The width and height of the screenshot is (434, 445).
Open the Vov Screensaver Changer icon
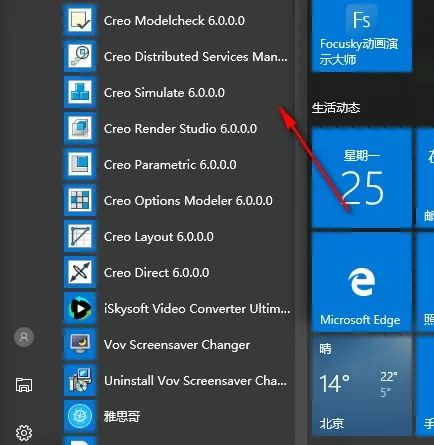pos(80,344)
